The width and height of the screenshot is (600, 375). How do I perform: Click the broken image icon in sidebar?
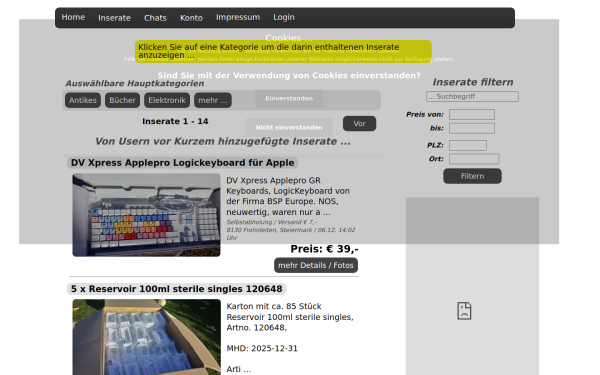[x=464, y=311]
